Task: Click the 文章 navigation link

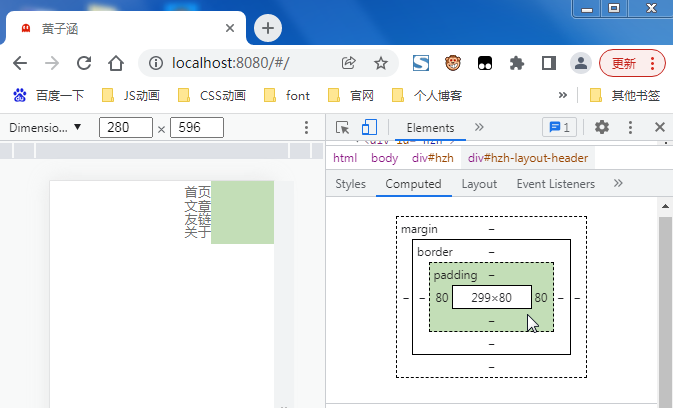Action: [197, 206]
